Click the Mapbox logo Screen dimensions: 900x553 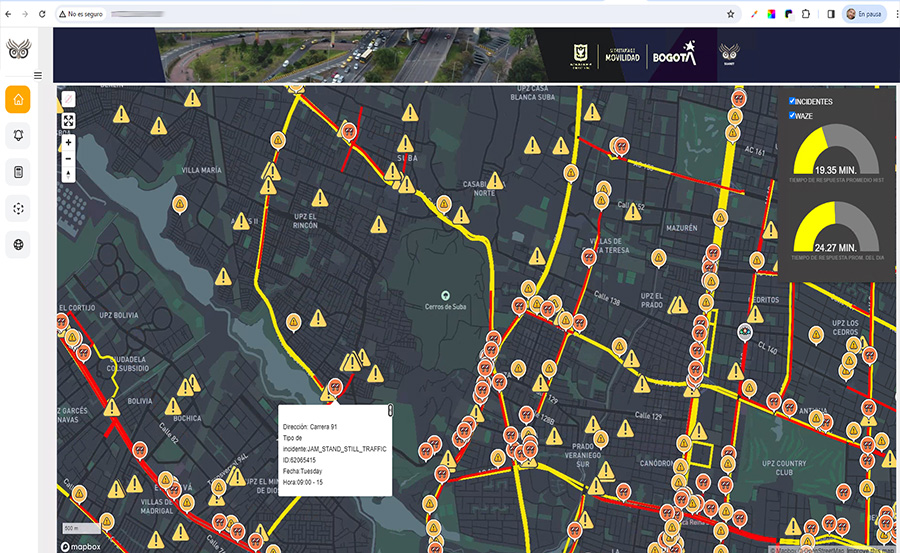tap(81, 547)
